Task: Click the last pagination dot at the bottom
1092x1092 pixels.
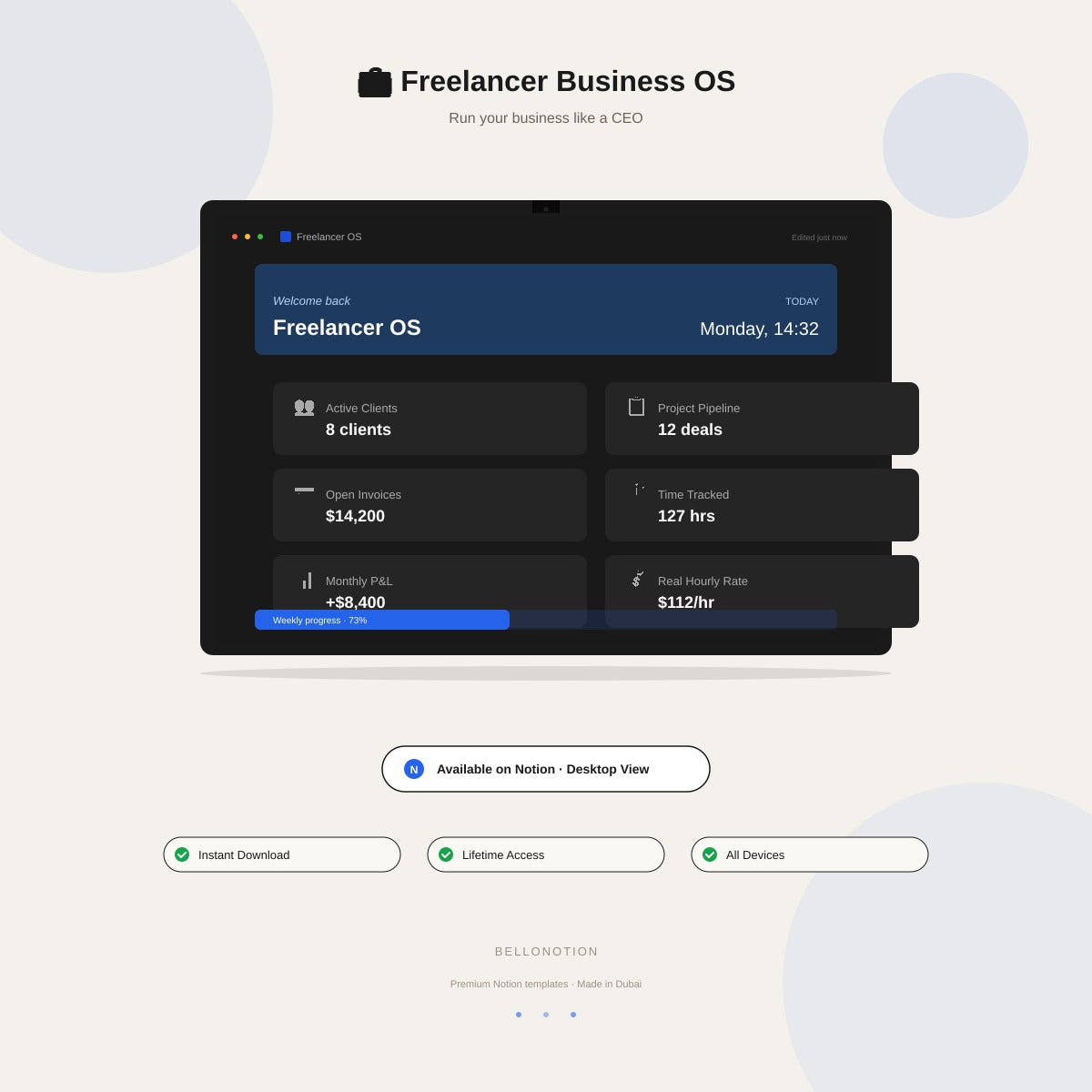Action: (x=573, y=1015)
